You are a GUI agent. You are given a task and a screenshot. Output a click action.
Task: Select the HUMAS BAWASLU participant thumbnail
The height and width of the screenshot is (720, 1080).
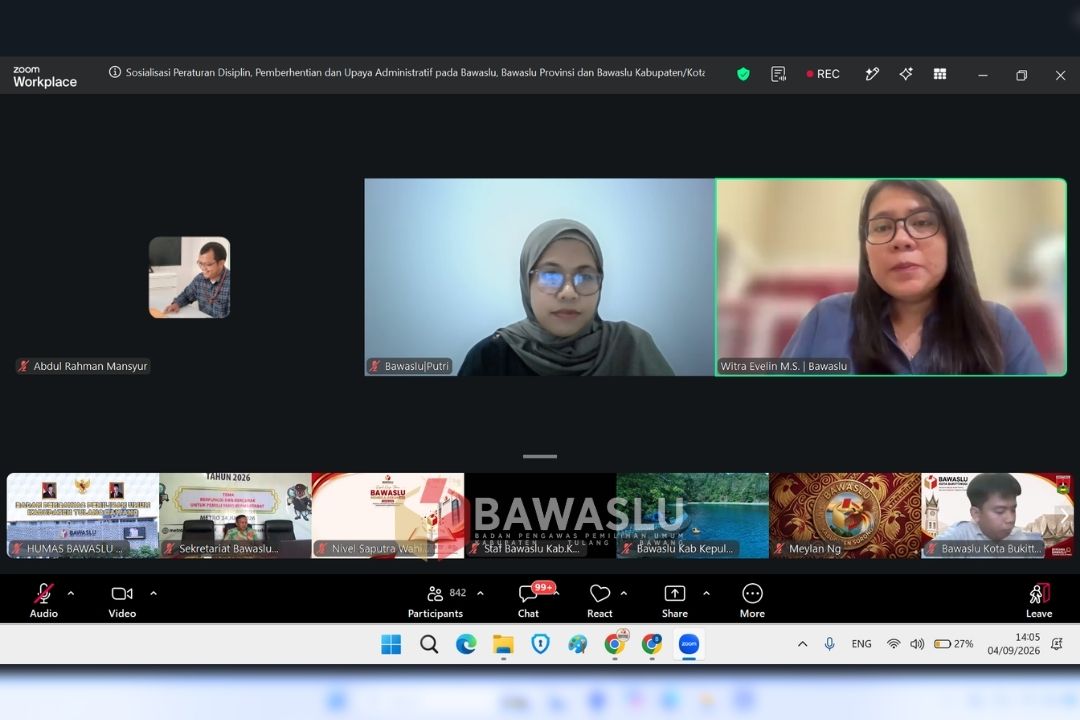pyautogui.click(x=83, y=515)
